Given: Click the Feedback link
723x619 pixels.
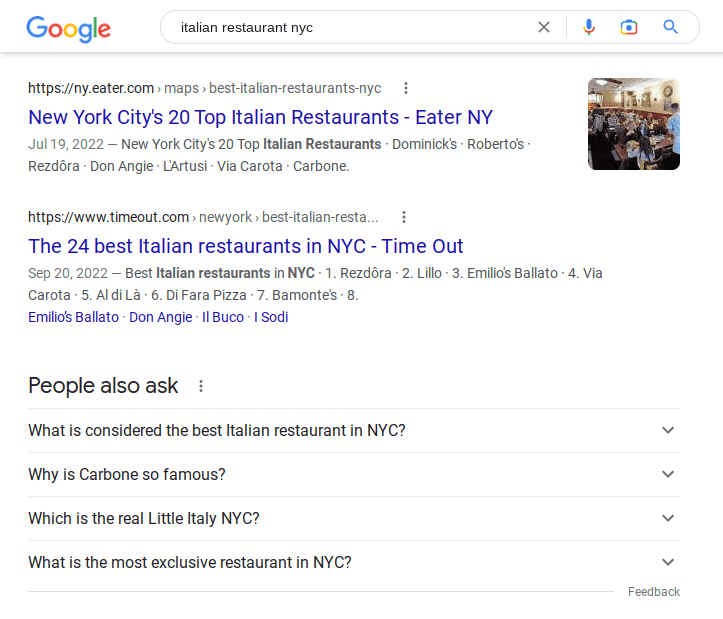Looking at the screenshot, I should tap(654, 592).
